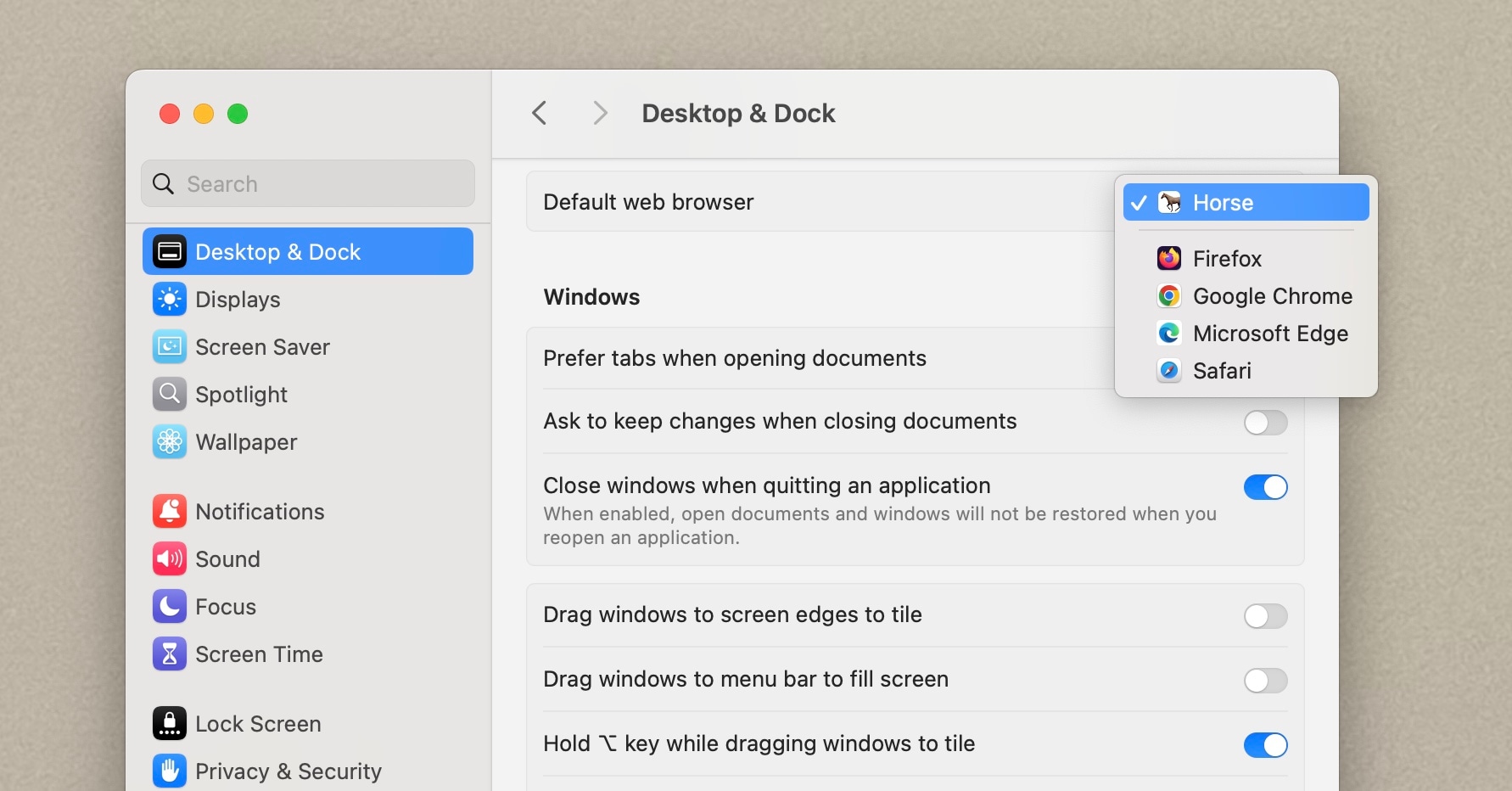Image resolution: width=1512 pixels, height=791 pixels.
Task: Disable Close windows when quitting an application
Action: pyautogui.click(x=1265, y=487)
